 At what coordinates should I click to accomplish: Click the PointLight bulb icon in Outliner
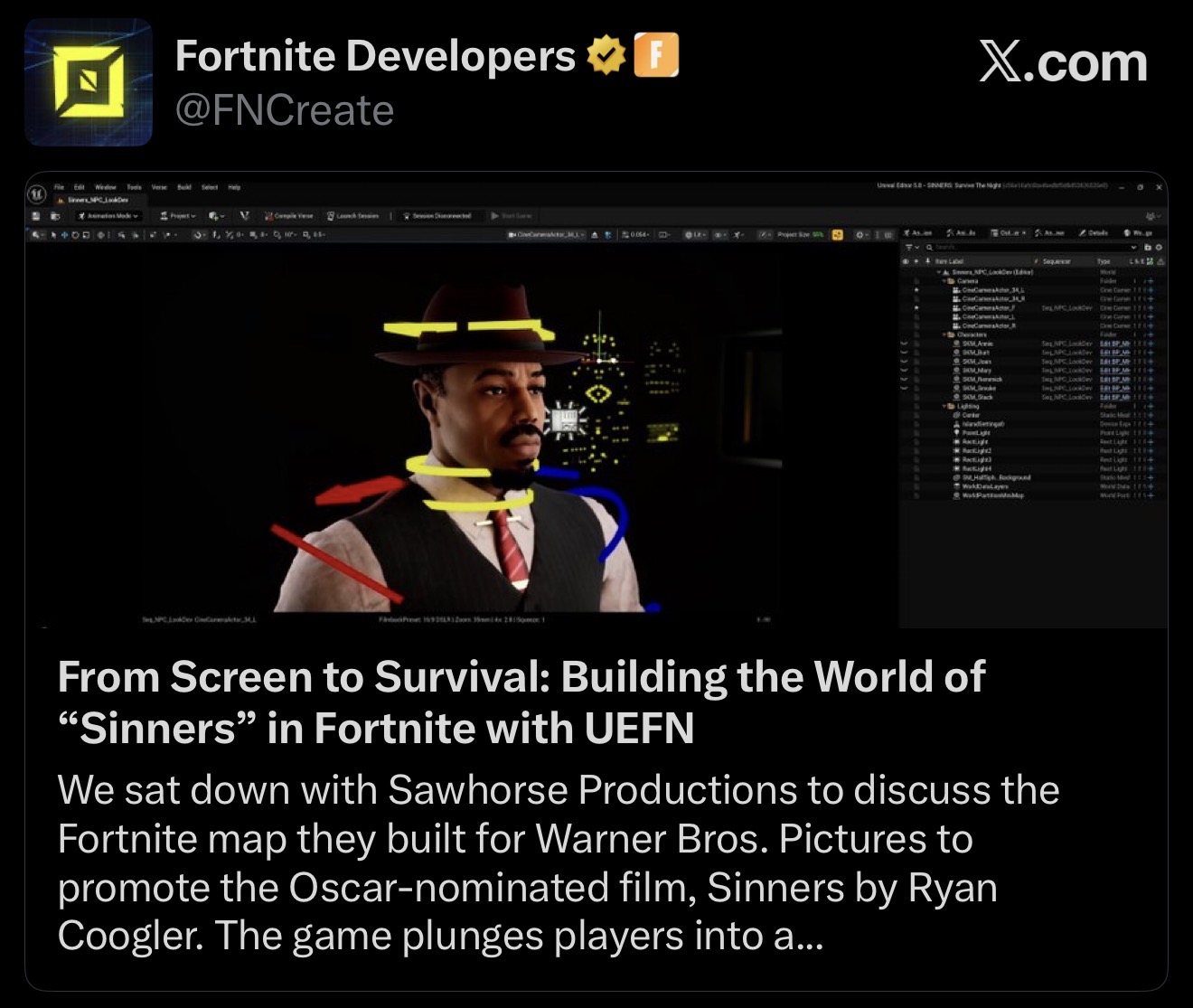click(x=956, y=433)
